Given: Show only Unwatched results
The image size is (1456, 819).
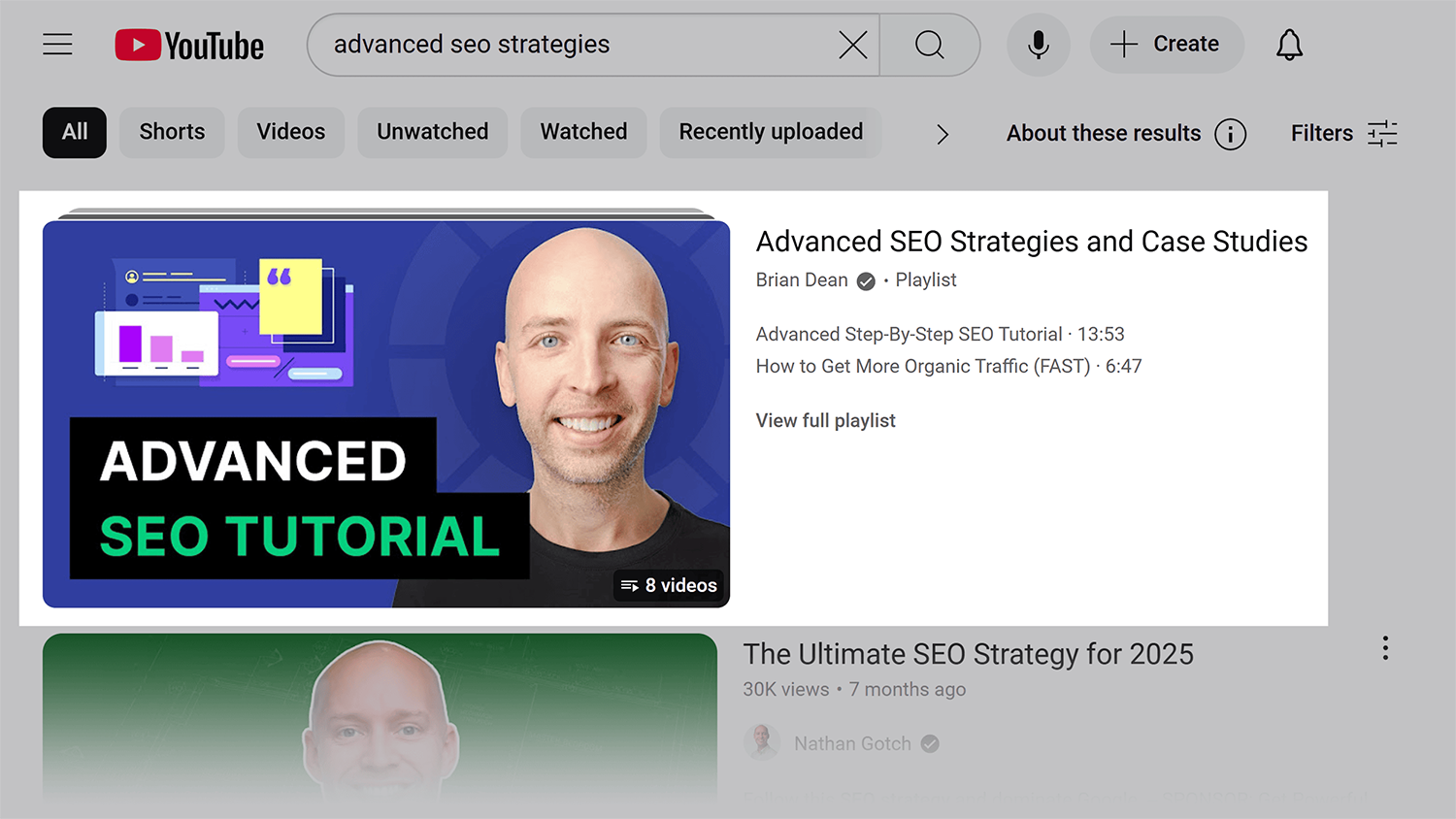Looking at the screenshot, I should 433,133.
